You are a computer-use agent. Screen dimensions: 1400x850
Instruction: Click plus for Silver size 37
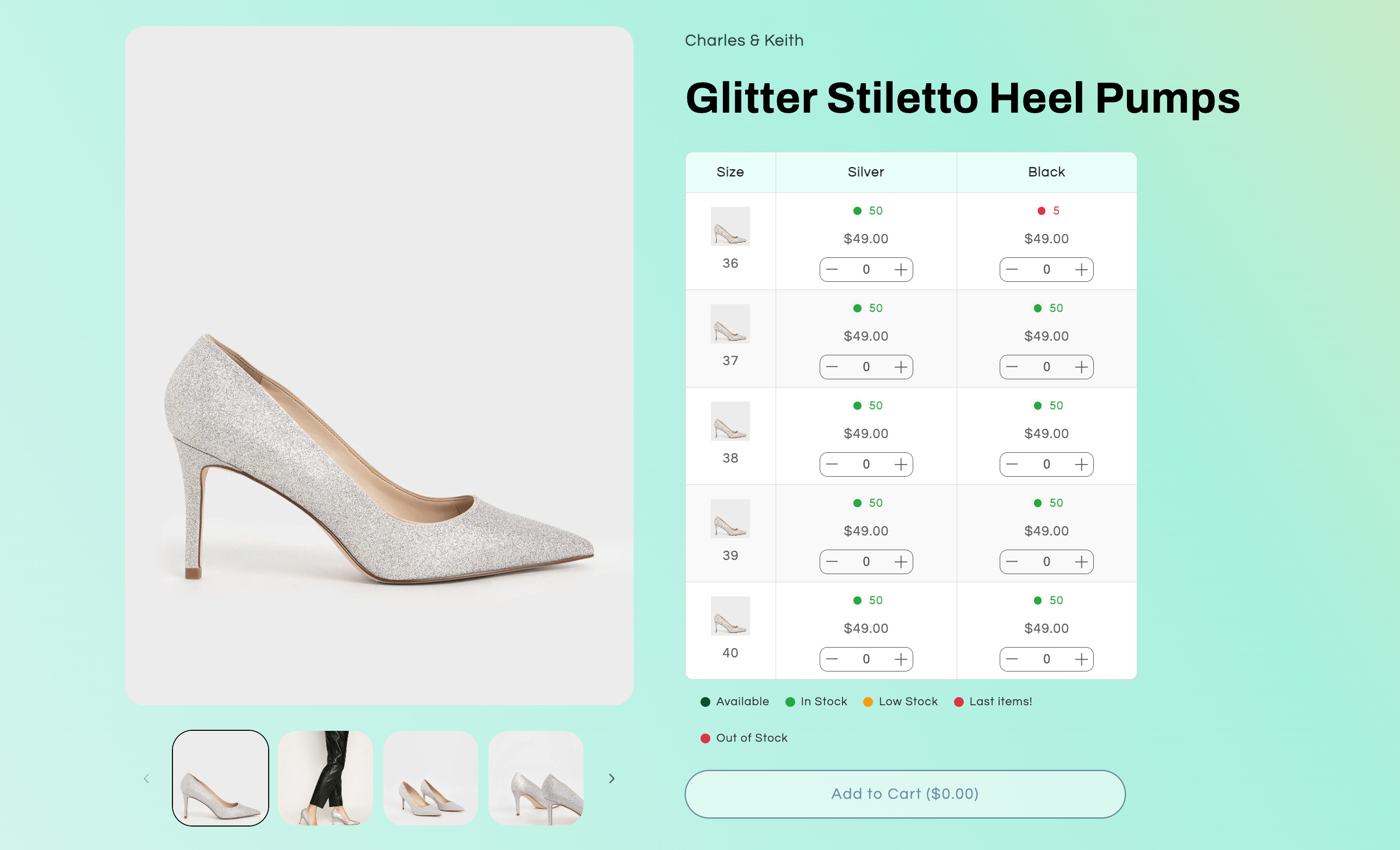coord(901,367)
